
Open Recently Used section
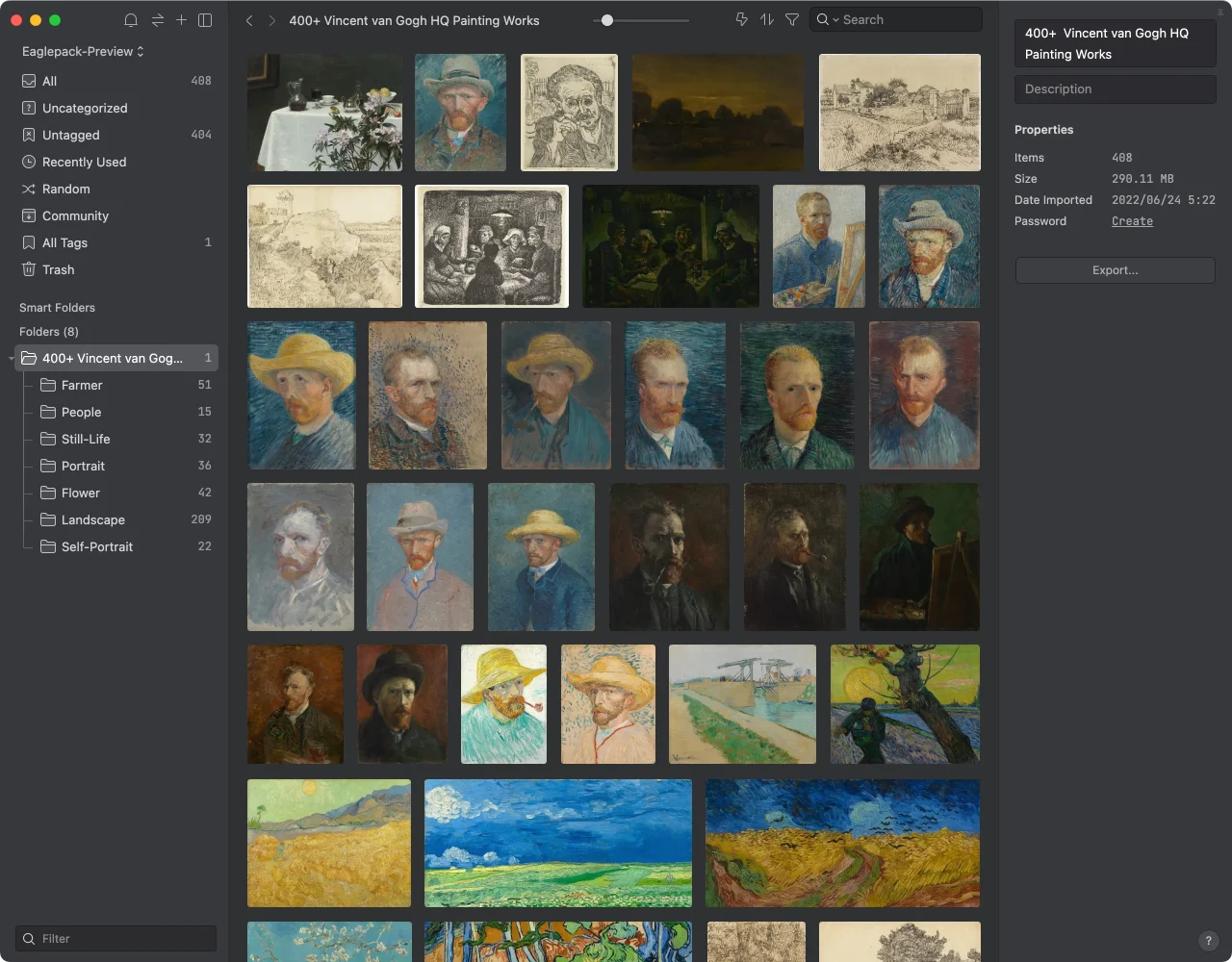click(115, 162)
